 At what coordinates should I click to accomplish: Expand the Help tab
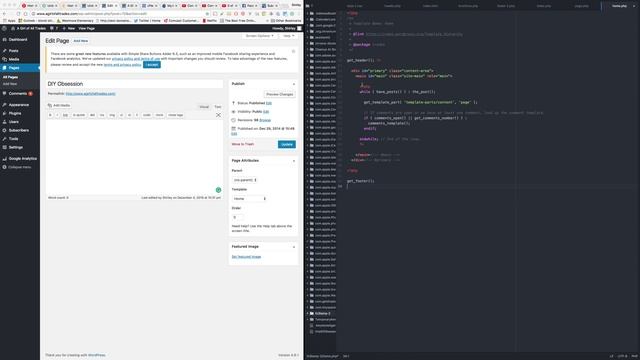[x=289, y=36]
